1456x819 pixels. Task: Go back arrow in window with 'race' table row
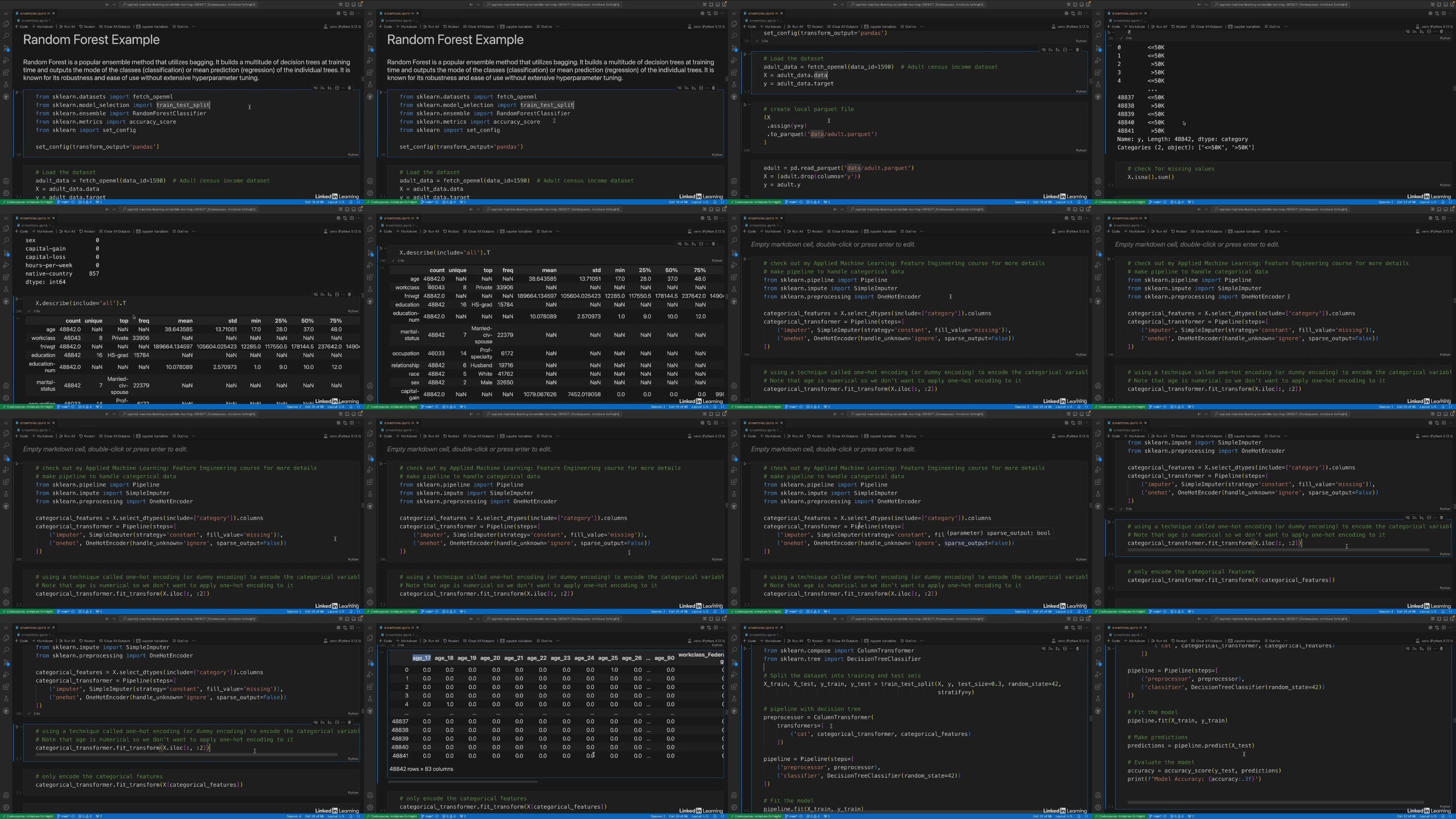pyautogui.click(x=471, y=209)
